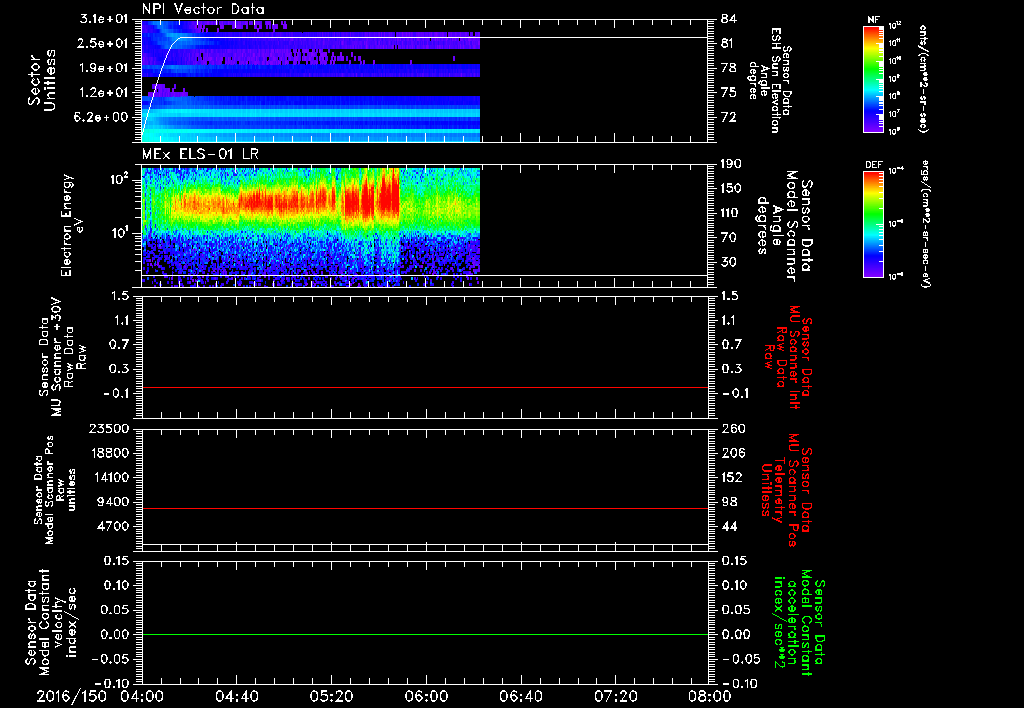The image size is (1024, 708).
Task: Click the "23500" scanner position tick value
Action: [x=108, y=428]
